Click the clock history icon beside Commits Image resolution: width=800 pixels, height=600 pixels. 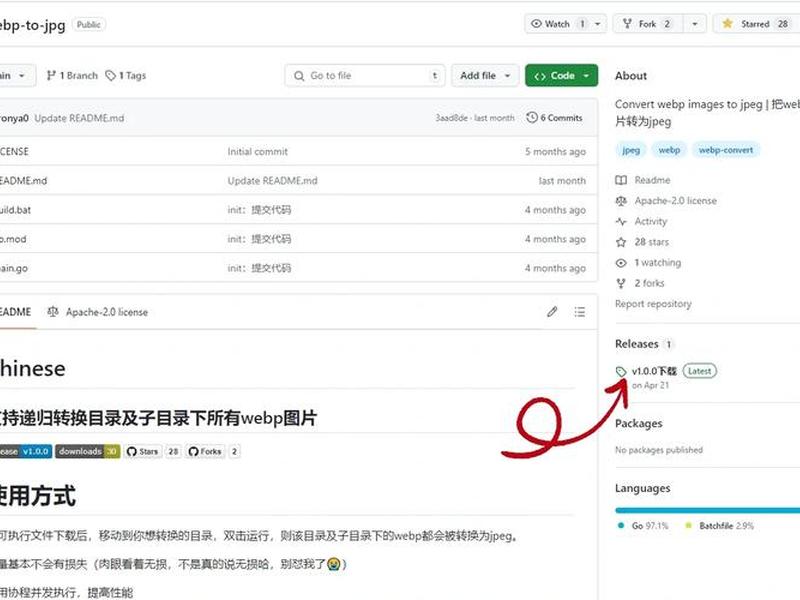click(532, 117)
